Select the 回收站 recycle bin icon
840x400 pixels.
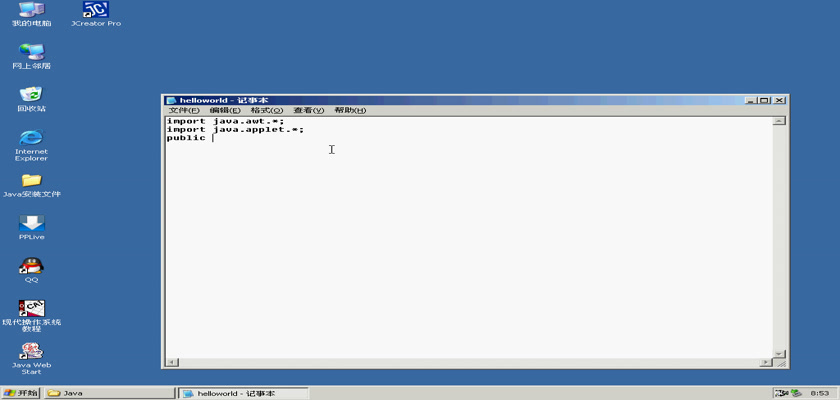pyautogui.click(x=32, y=99)
